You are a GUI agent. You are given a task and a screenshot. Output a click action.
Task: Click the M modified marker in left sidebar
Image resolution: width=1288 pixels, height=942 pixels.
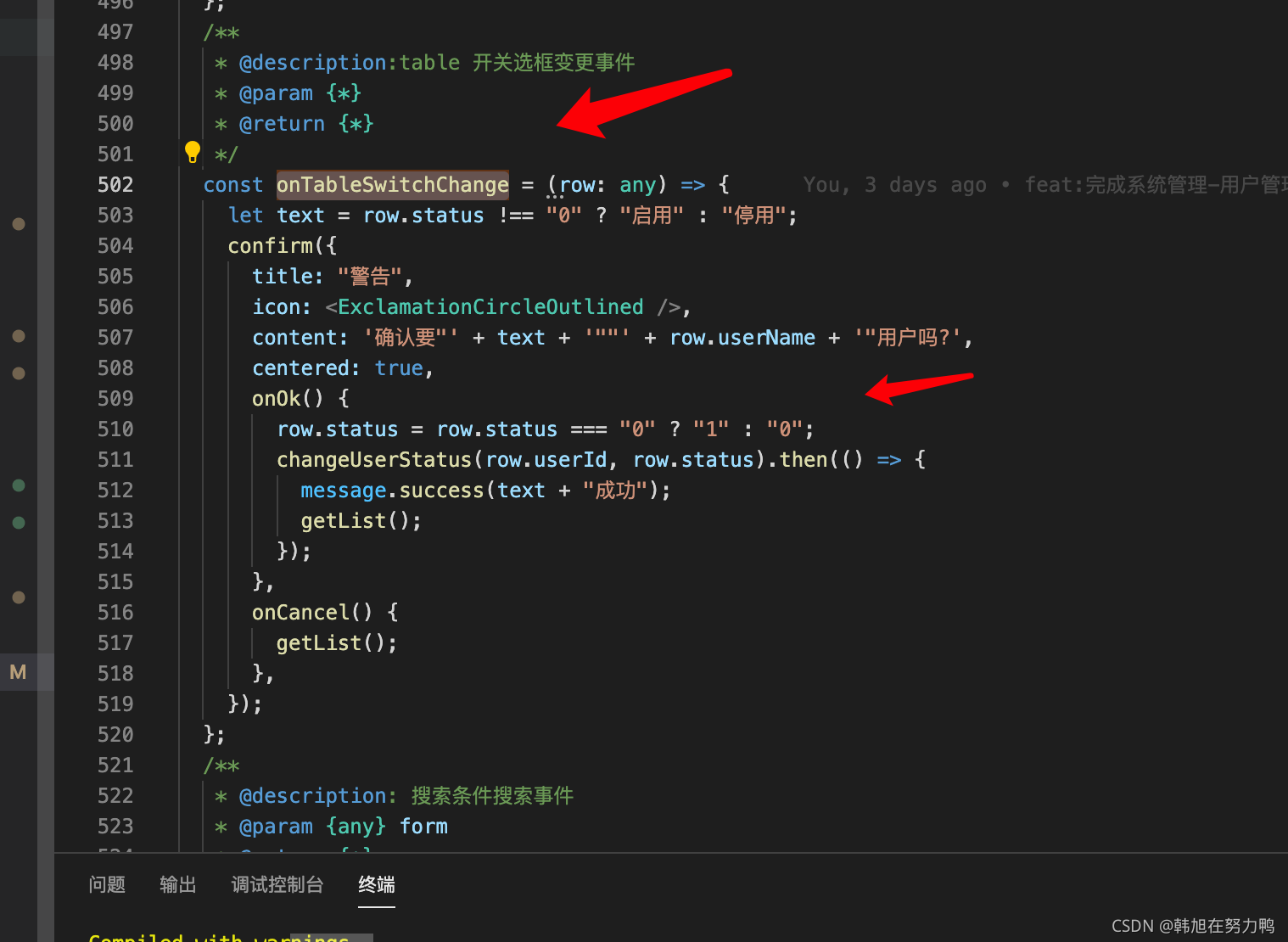pyautogui.click(x=18, y=672)
